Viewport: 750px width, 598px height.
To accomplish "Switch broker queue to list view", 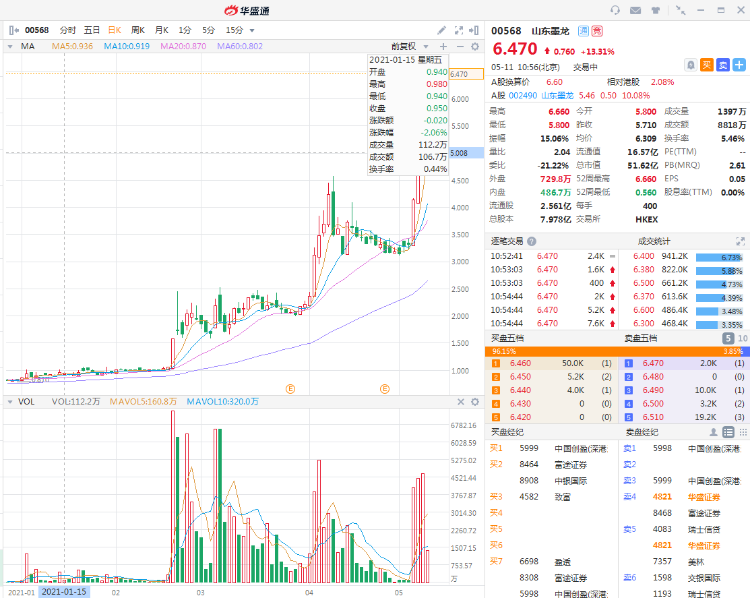I will point(728,432).
